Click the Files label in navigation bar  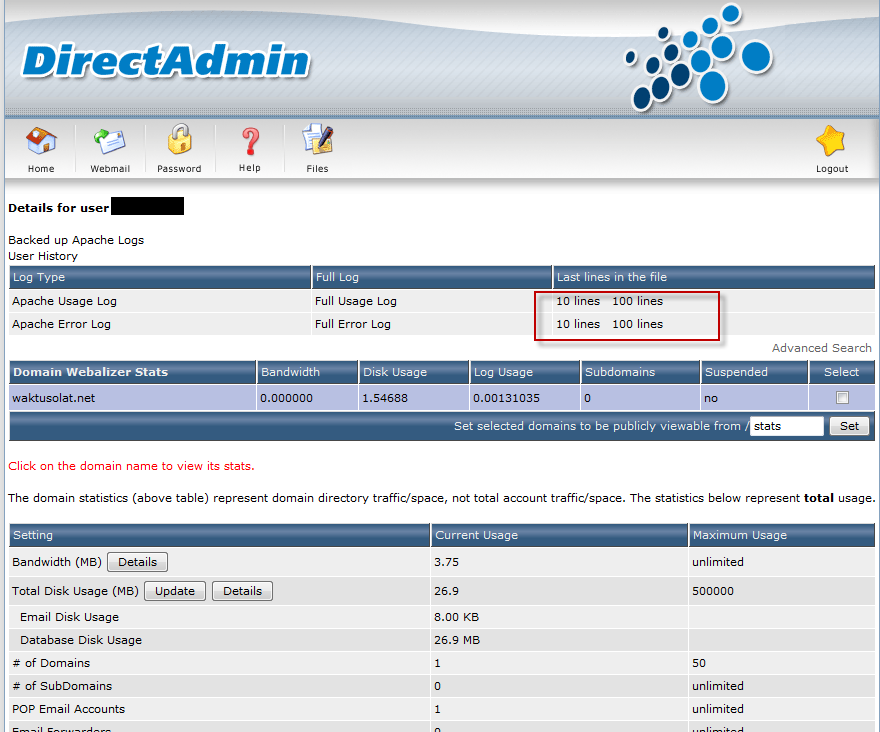pyautogui.click(x=317, y=168)
